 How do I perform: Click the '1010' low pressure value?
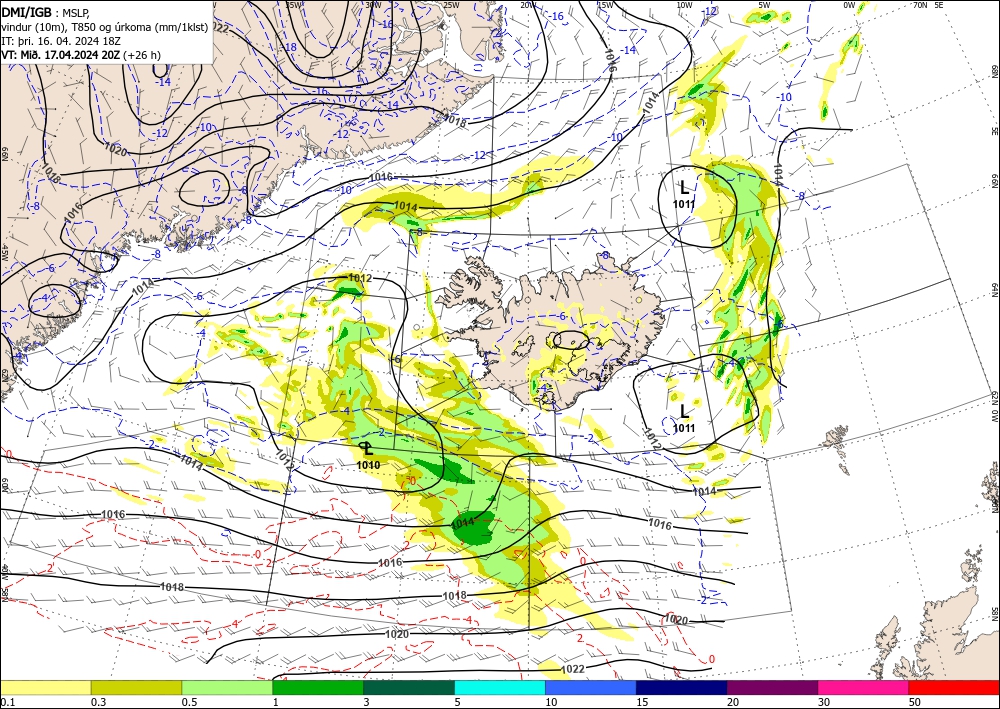point(368,465)
